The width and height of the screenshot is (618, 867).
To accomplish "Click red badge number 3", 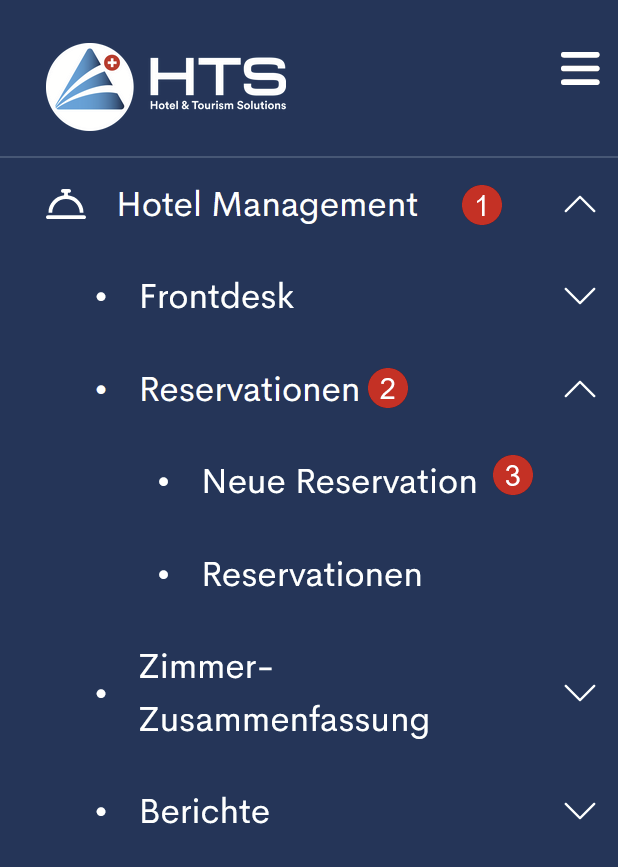I will pos(513,476).
